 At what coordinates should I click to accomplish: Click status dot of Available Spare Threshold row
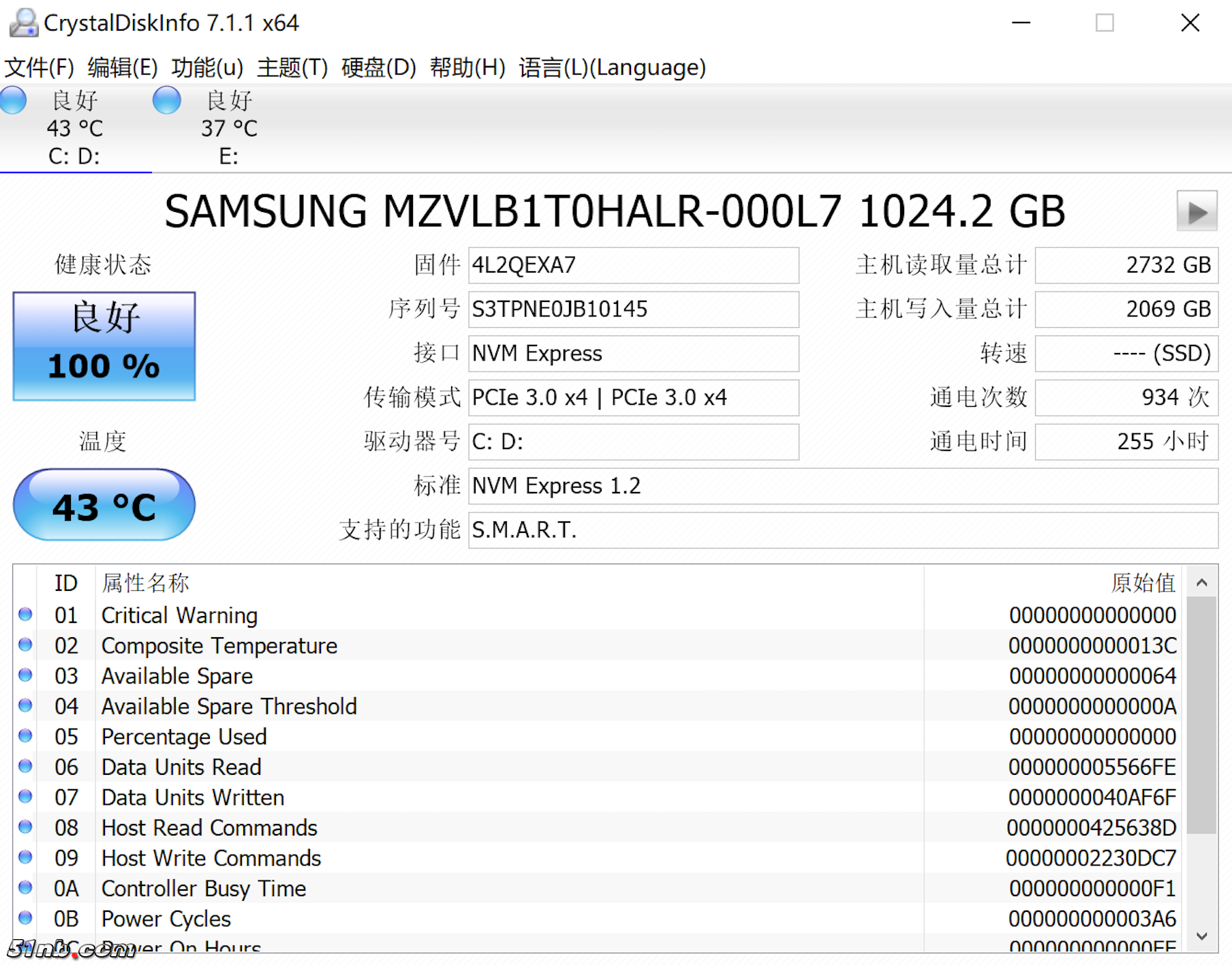[x=25, y=705]
